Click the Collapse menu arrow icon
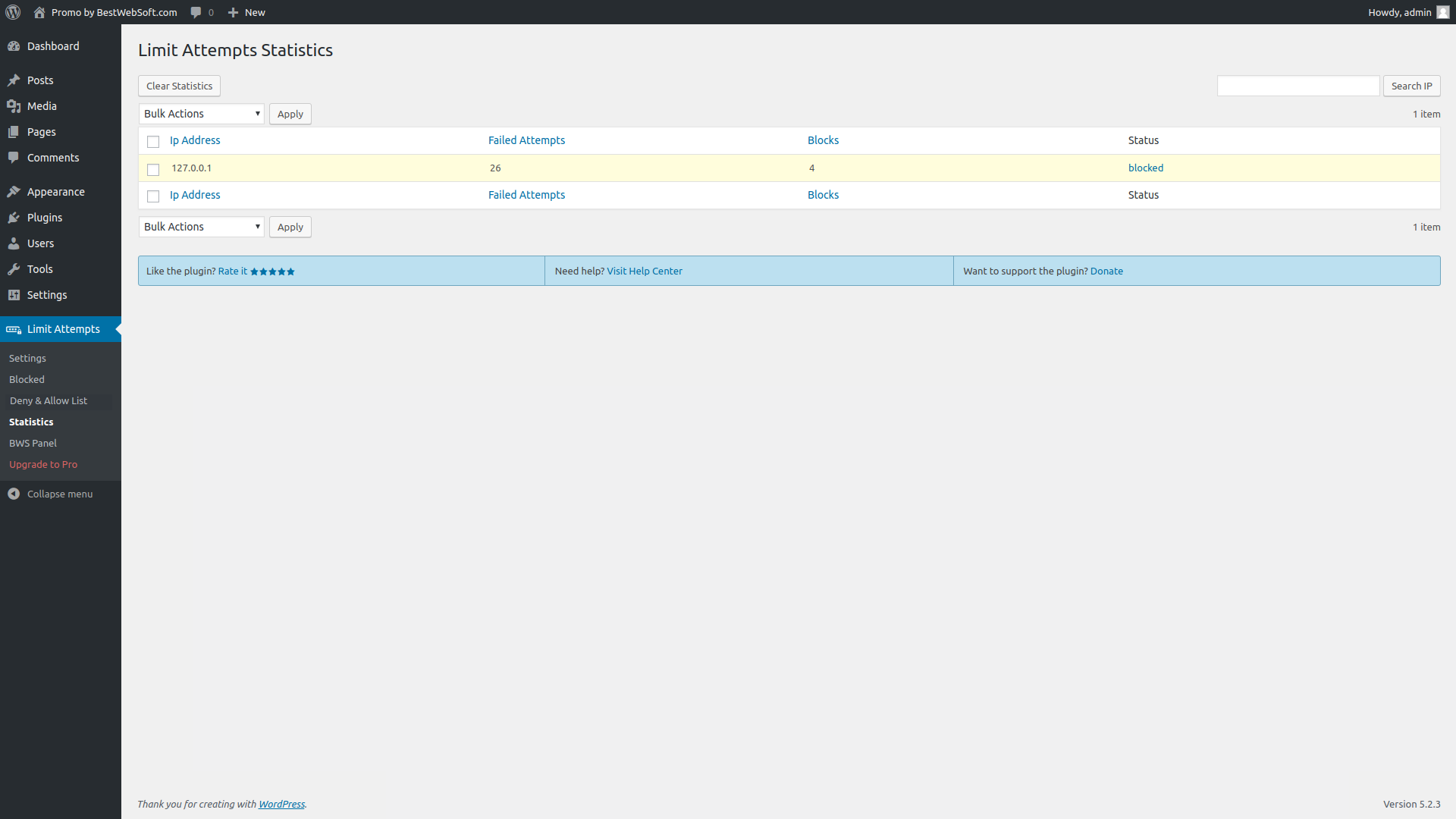 pyautogui.click(x=14, y=494)
